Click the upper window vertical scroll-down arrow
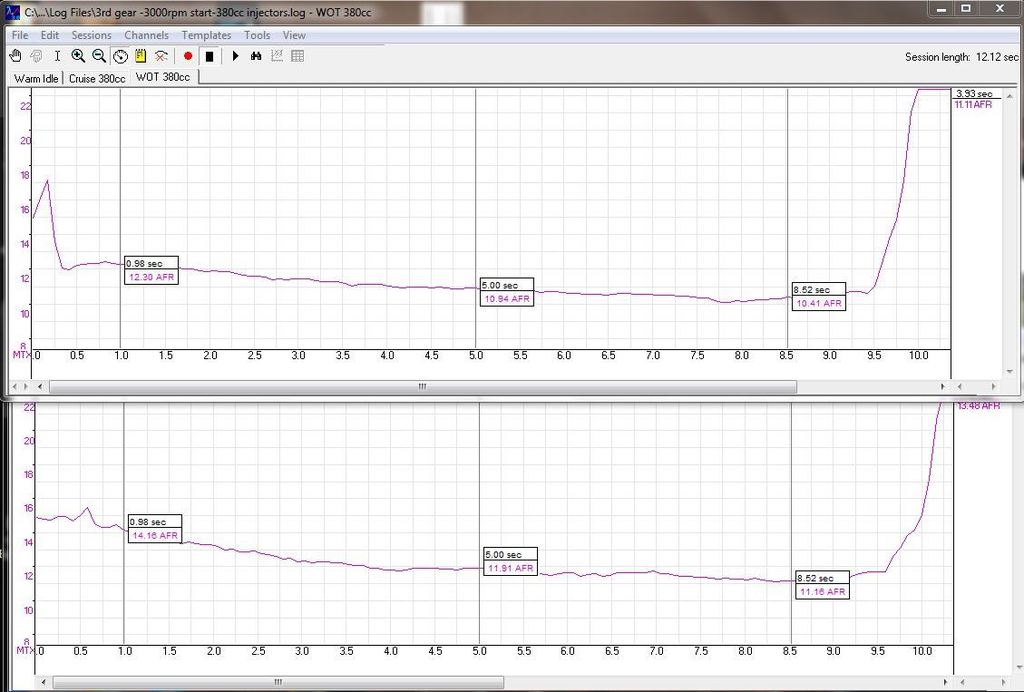 1012,371
